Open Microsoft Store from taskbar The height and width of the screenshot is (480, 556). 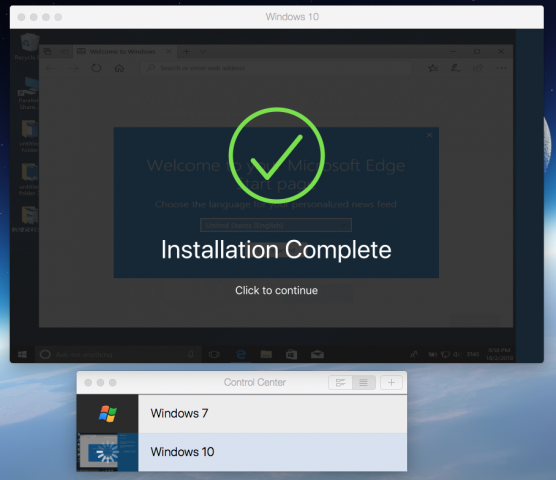point(291,354)
